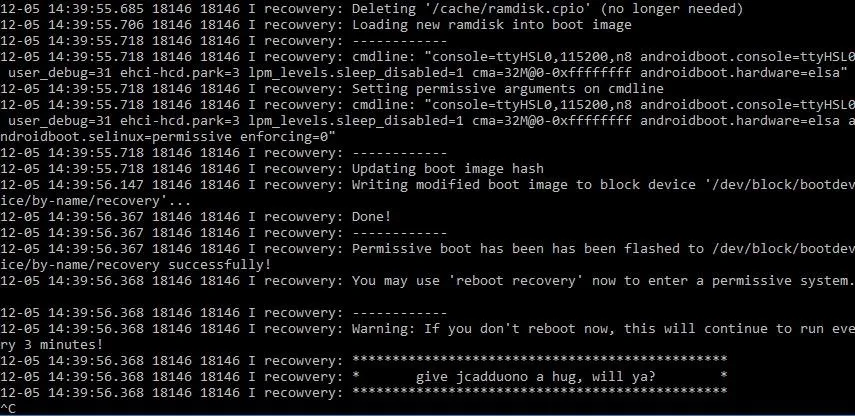Click the top row of asterisks banner
Viewport: 855px width, 416px height.
540,359
